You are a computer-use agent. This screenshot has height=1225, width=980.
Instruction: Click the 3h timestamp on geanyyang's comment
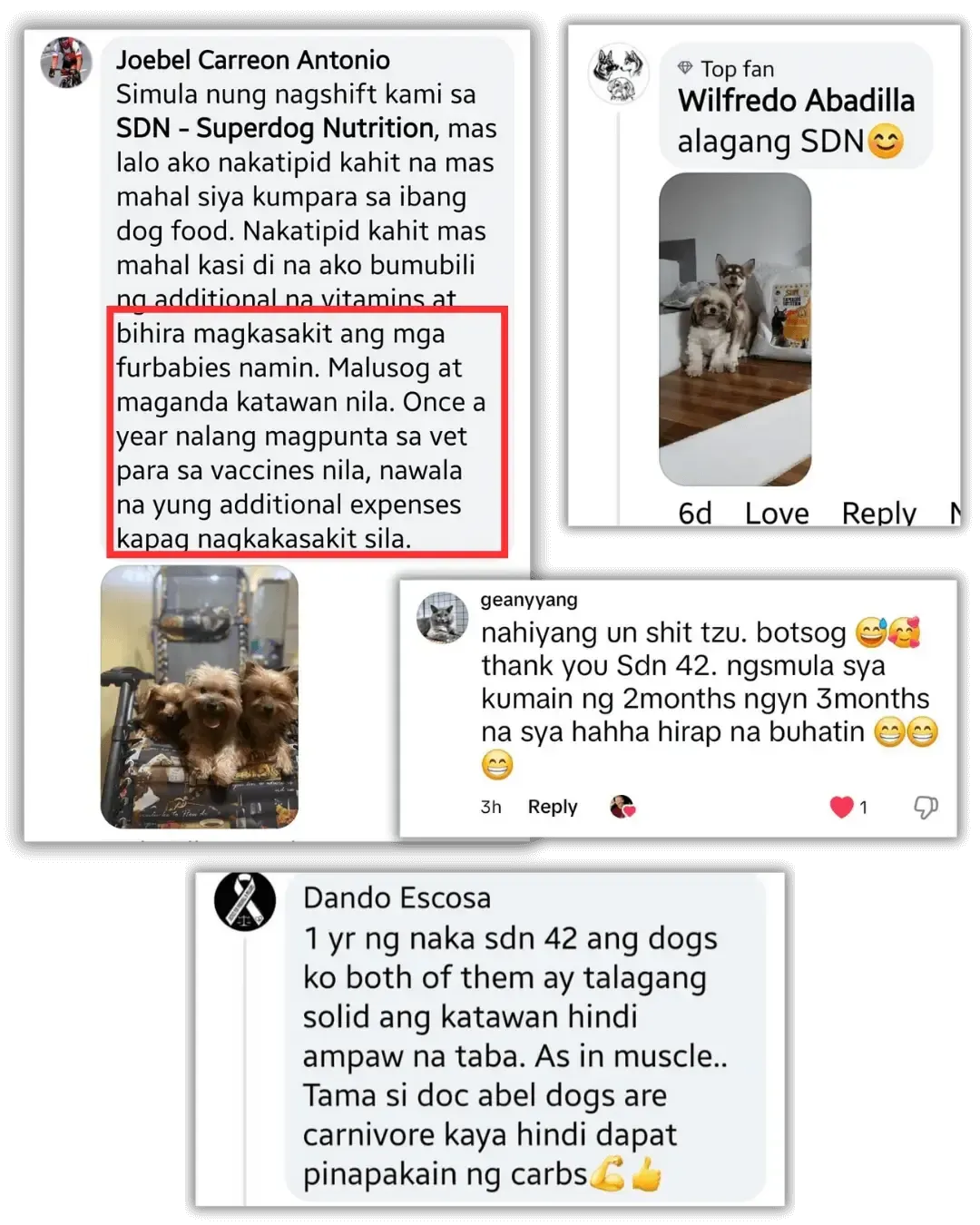491,807
